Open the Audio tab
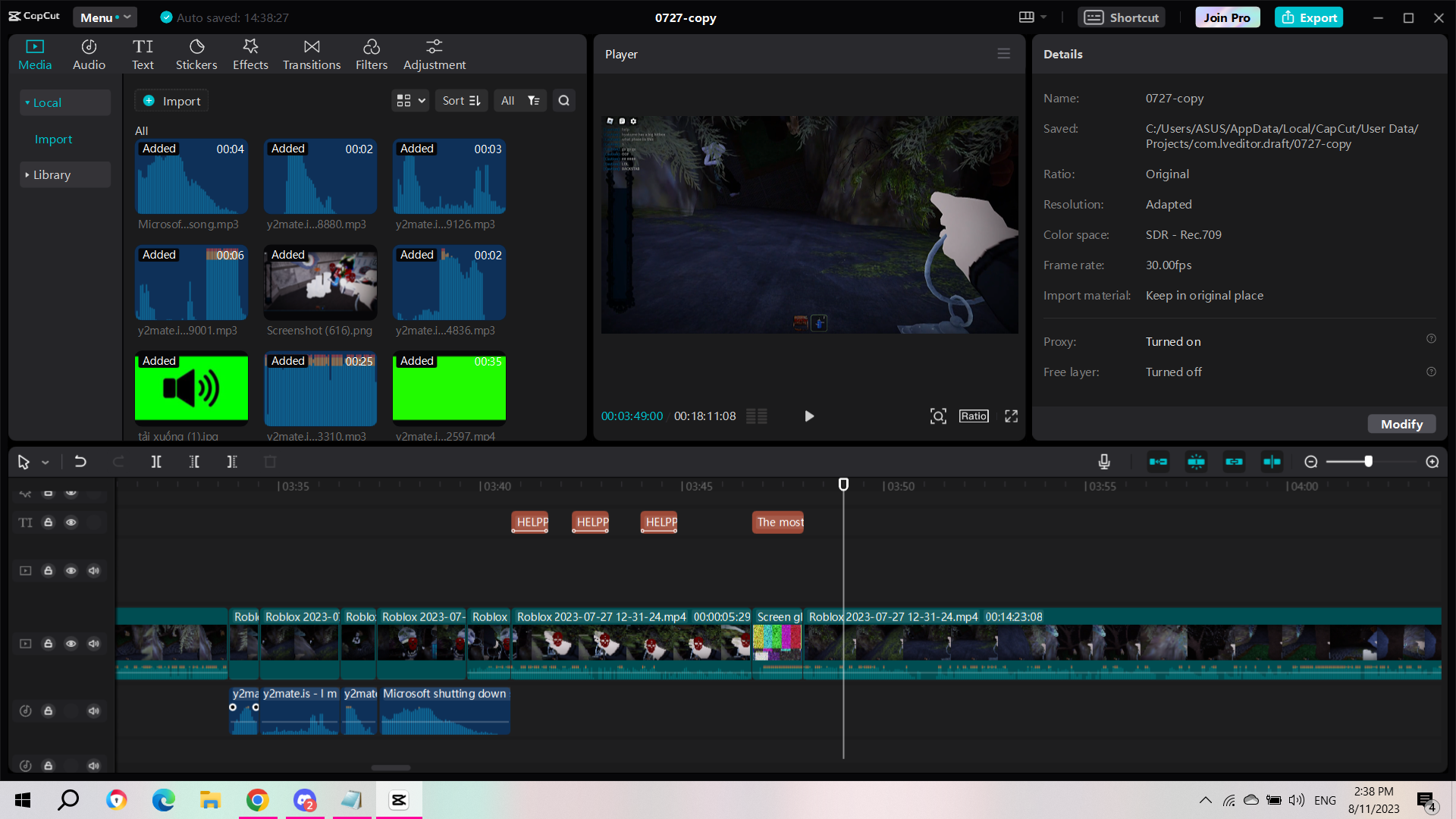 click(x=89, y=55)
